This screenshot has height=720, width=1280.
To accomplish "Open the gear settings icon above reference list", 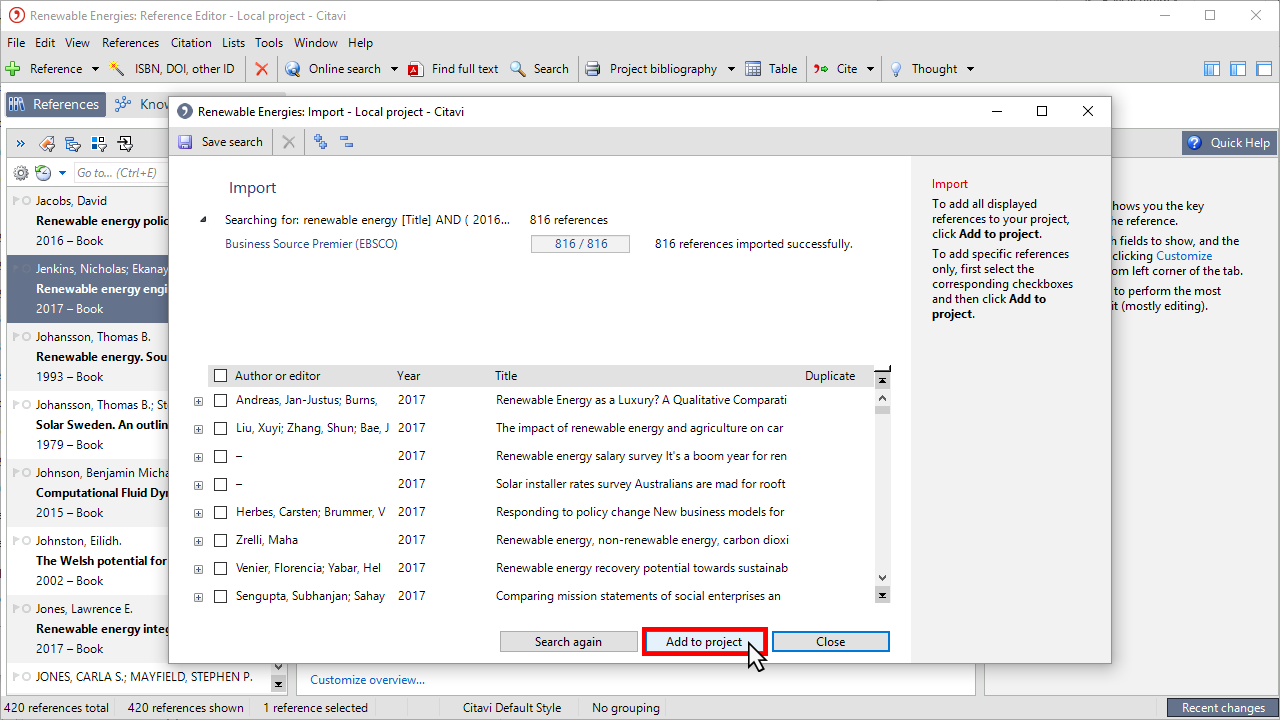I will click(x=21, y=173).
